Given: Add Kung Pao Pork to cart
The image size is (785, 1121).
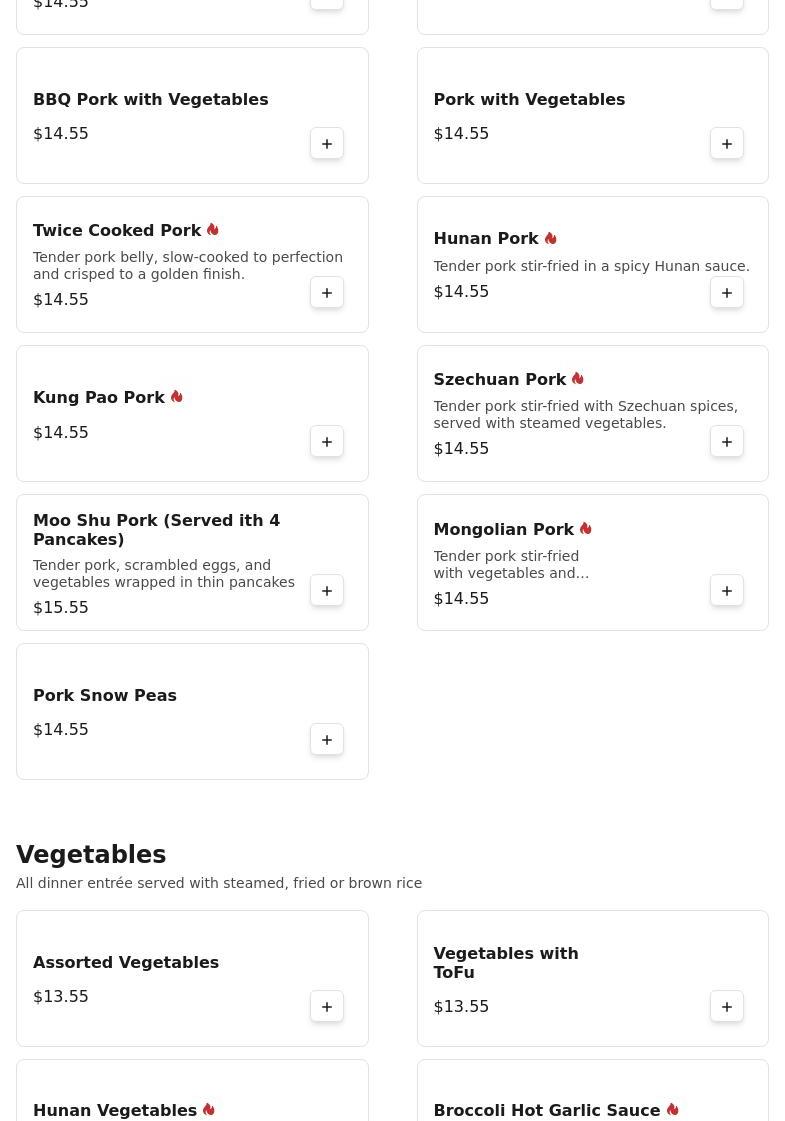Looking at the screenshot, I should pyautogui.click(x=327, y=442).
